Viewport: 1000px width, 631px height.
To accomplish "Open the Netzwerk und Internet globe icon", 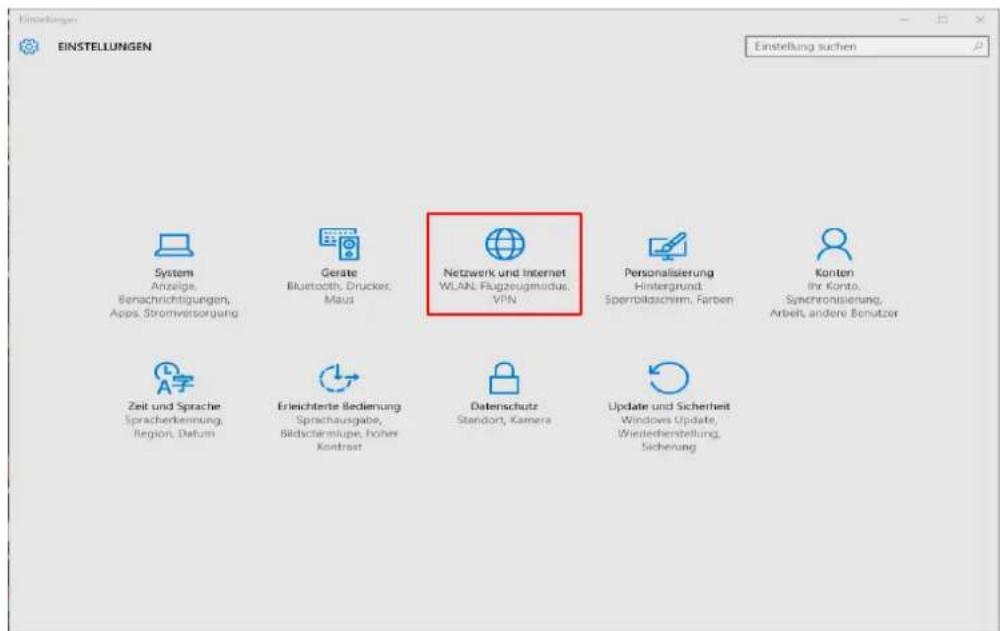I will [x=505, y=244].
